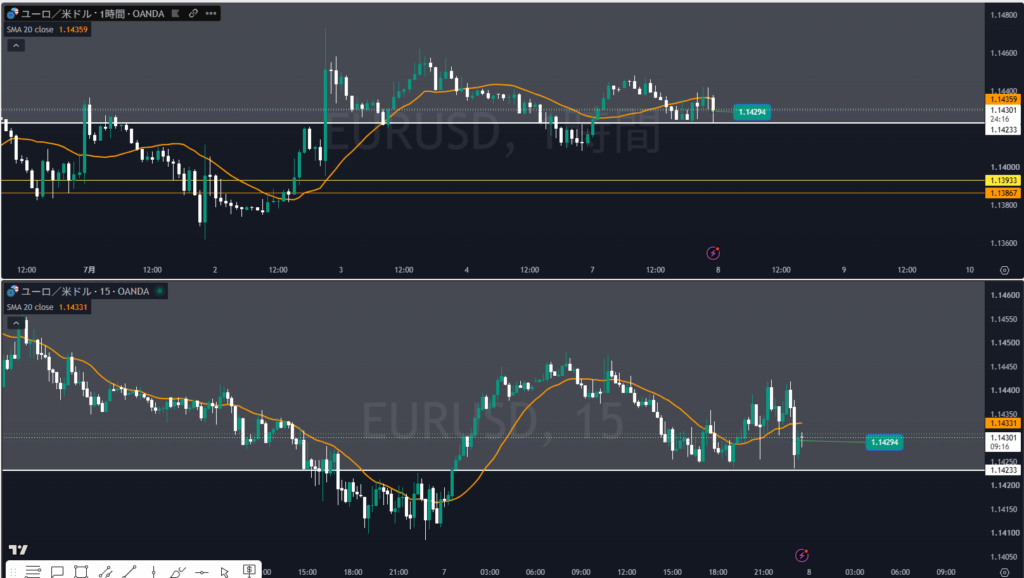Select the SMA 20 close 1.14331 legend
This screenshot has height=578, width=1024.
pyautogui.click(x=47, y=307)
